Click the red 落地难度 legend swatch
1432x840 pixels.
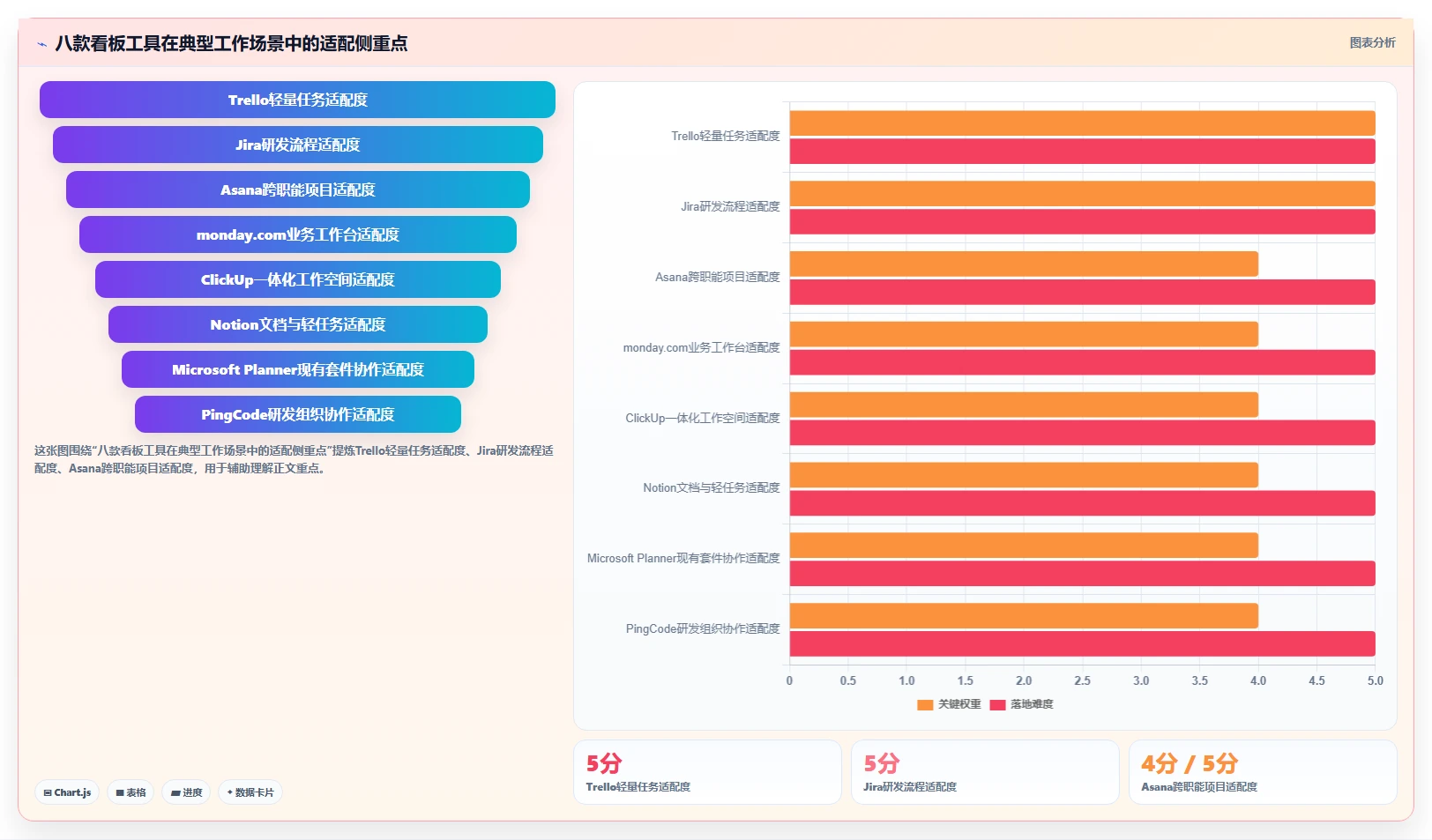[998, 704]
